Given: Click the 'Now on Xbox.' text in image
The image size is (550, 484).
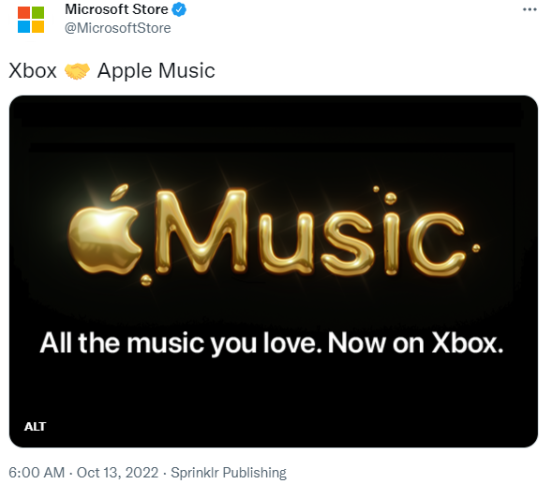Looking at the screenshot, I should point(415,343).
